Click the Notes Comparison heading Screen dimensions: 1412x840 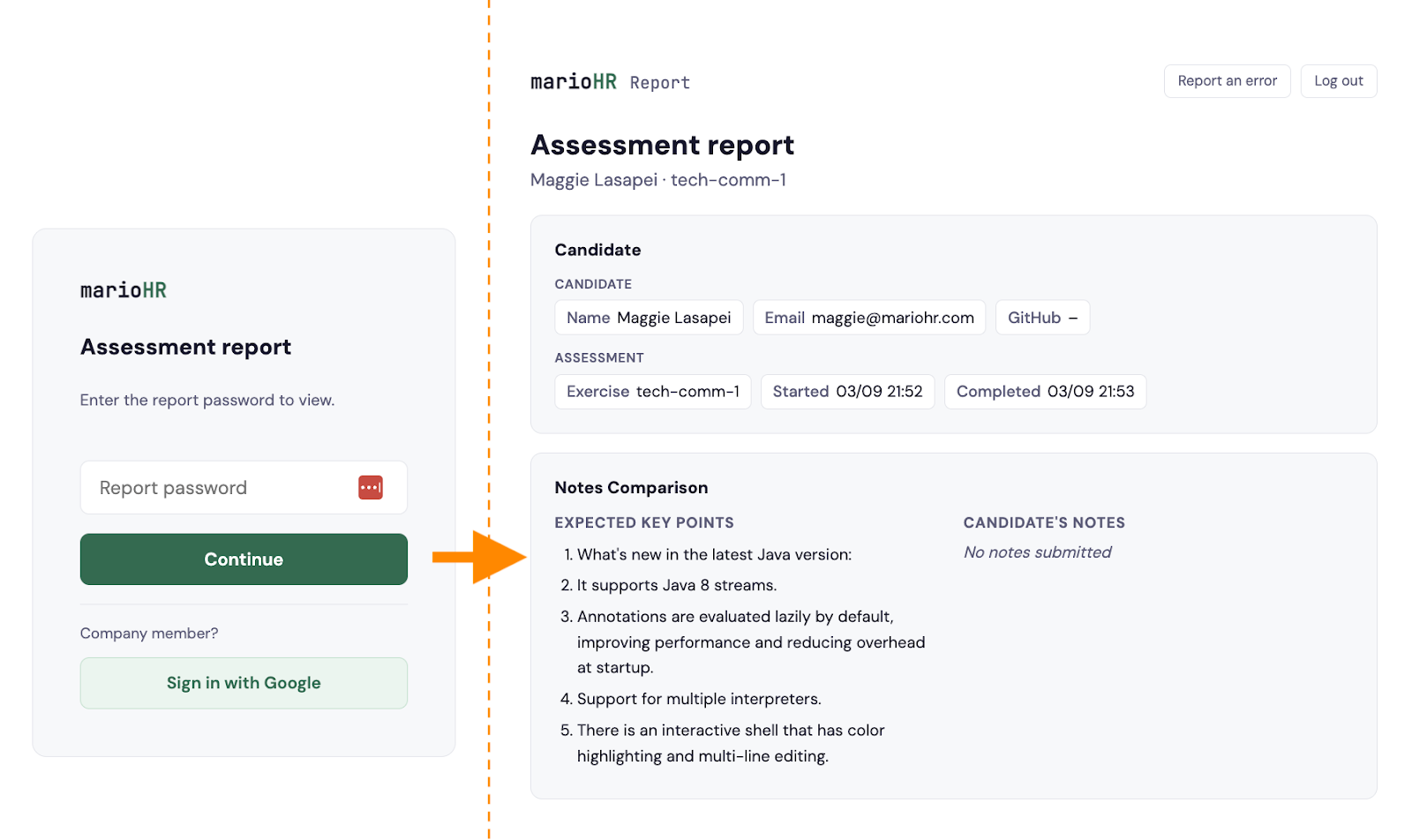tap(631, 488)
